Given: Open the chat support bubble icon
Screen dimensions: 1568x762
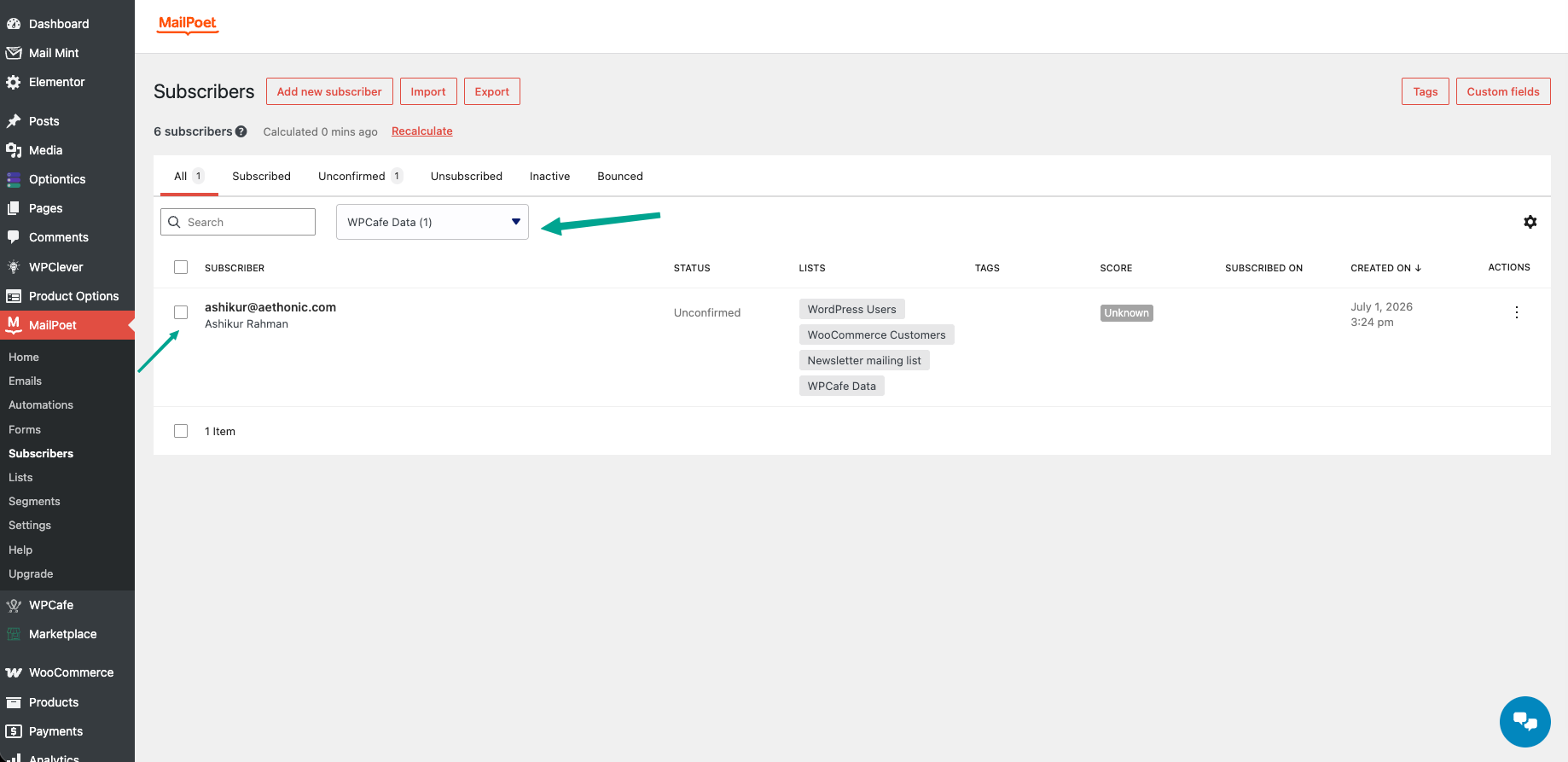Looking at the screenshot, I should click(x=1525, y=722).
